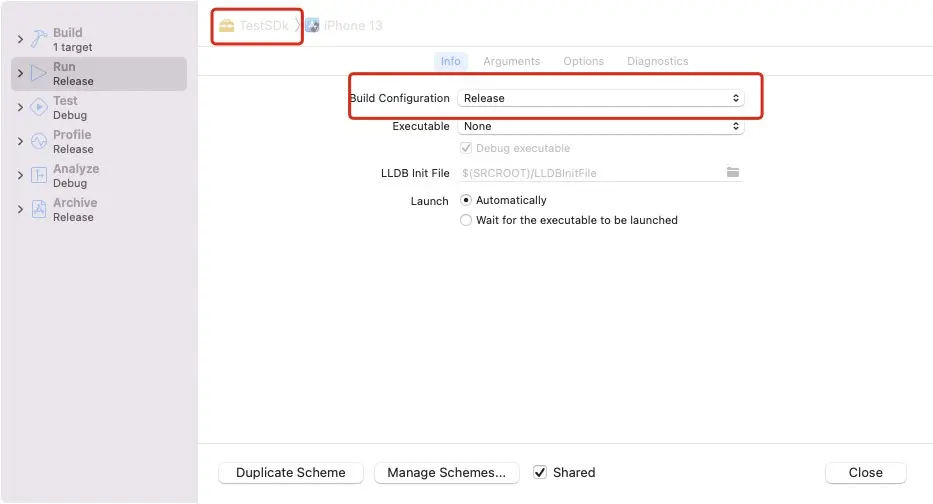The width and height of the screenshot is (933, 504).
Task: Open the Executable dropdown
Action: 600,126
